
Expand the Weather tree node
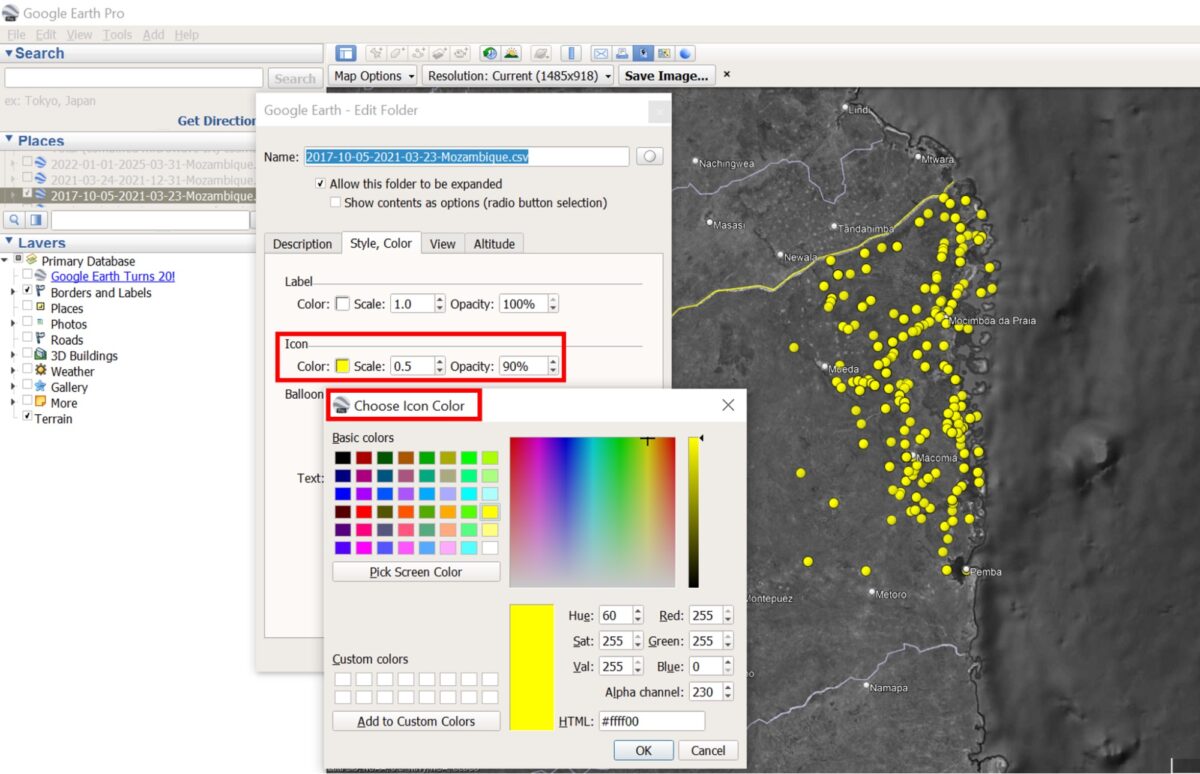click(x=13, y=371)
